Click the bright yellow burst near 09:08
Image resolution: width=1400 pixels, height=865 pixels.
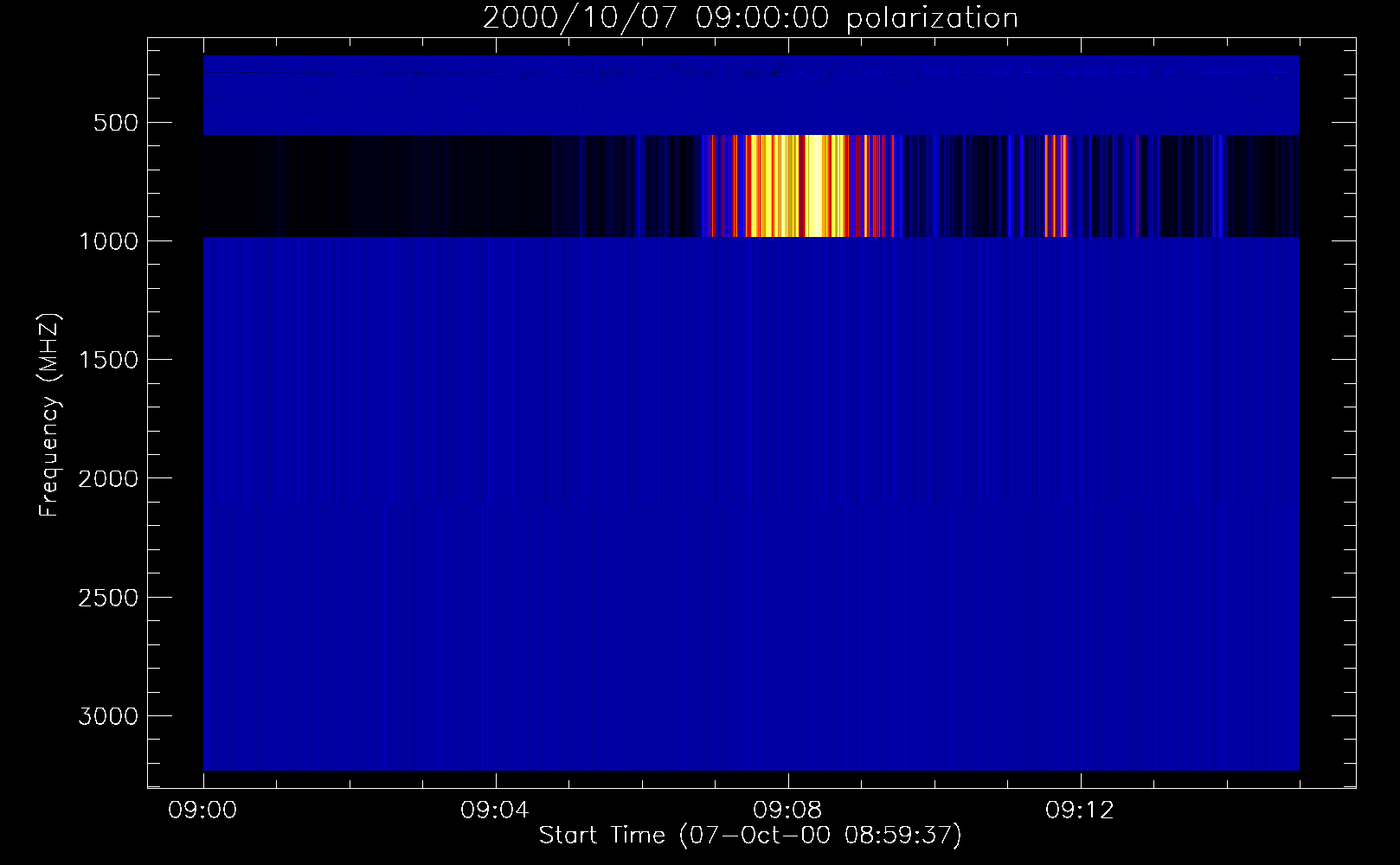click(x=796, y=186)
